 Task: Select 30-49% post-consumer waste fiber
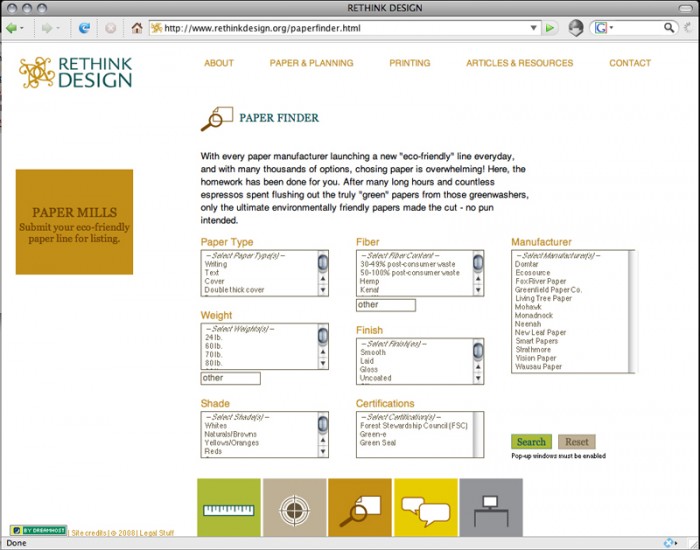[x=408, y=264]
